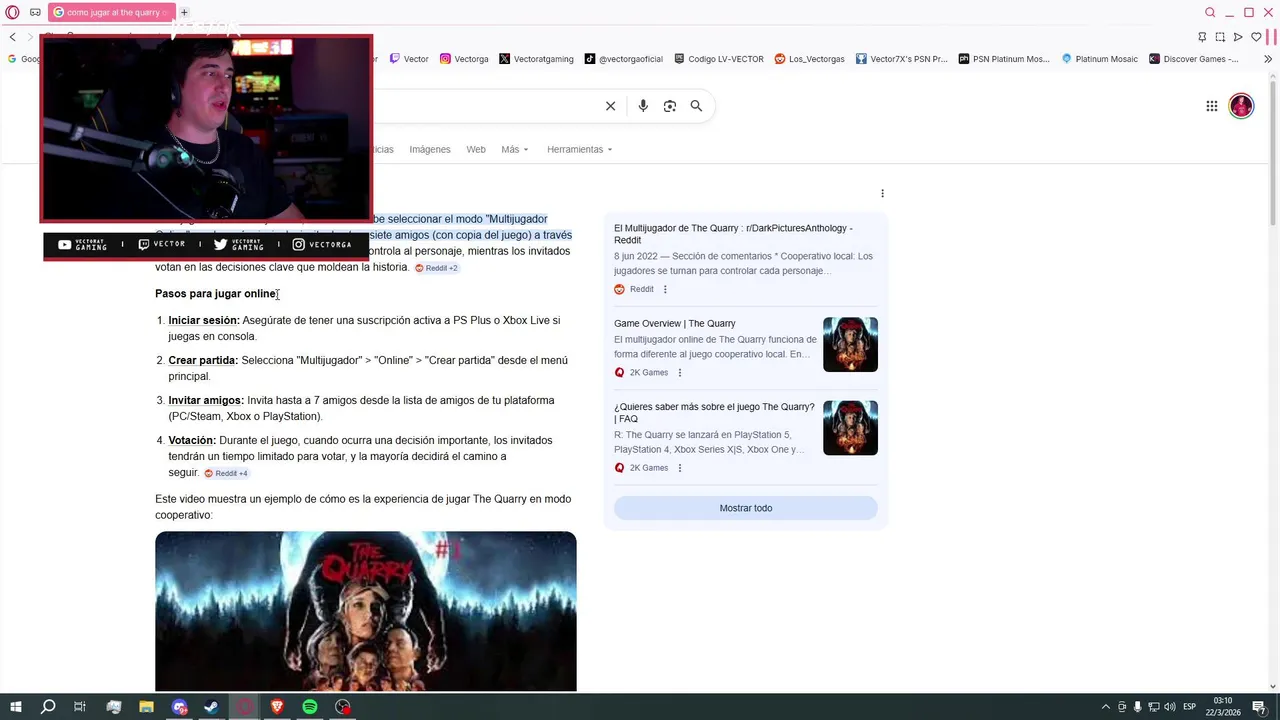1280x720 pixels.
Task: Open Brave browser from the taskbar
Action: pyautogui.click(x=277, y=707)
